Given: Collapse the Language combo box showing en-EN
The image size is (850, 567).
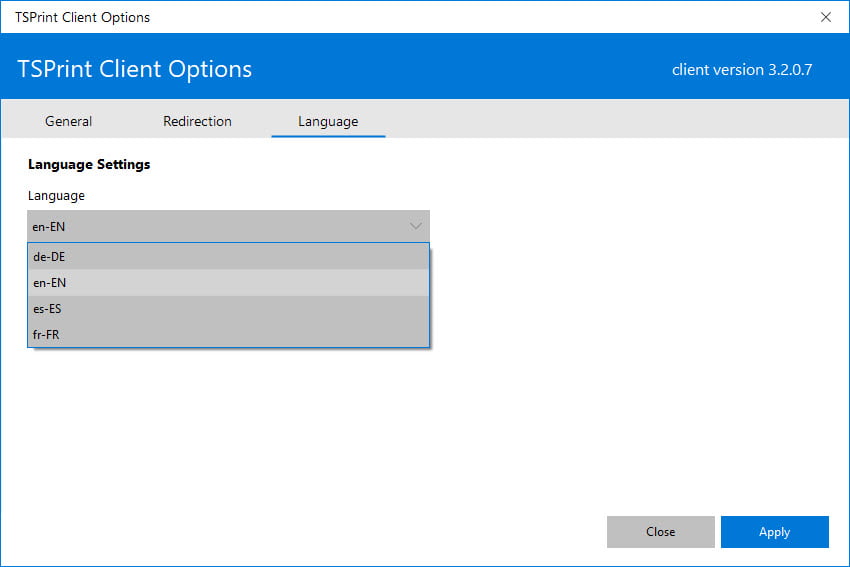Looking at the screenshot, I should pos(228,227).
